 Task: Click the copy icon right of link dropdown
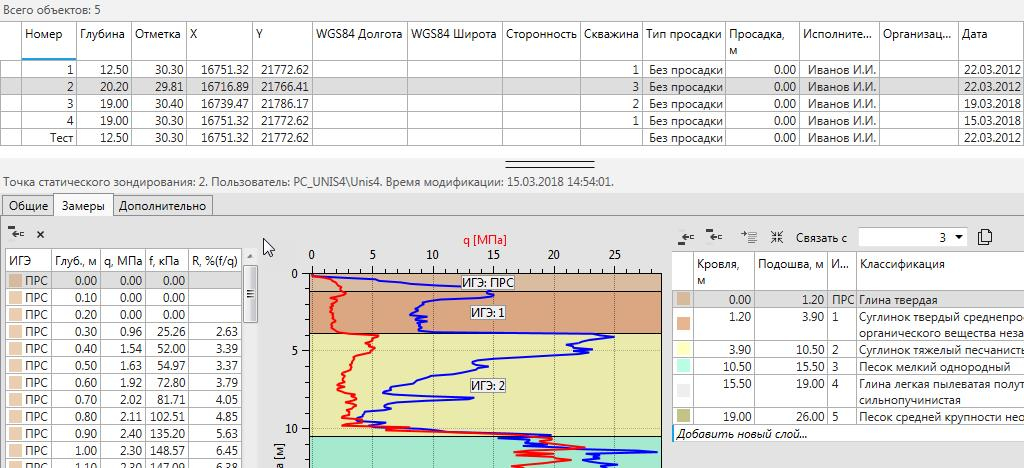[985, 237]
